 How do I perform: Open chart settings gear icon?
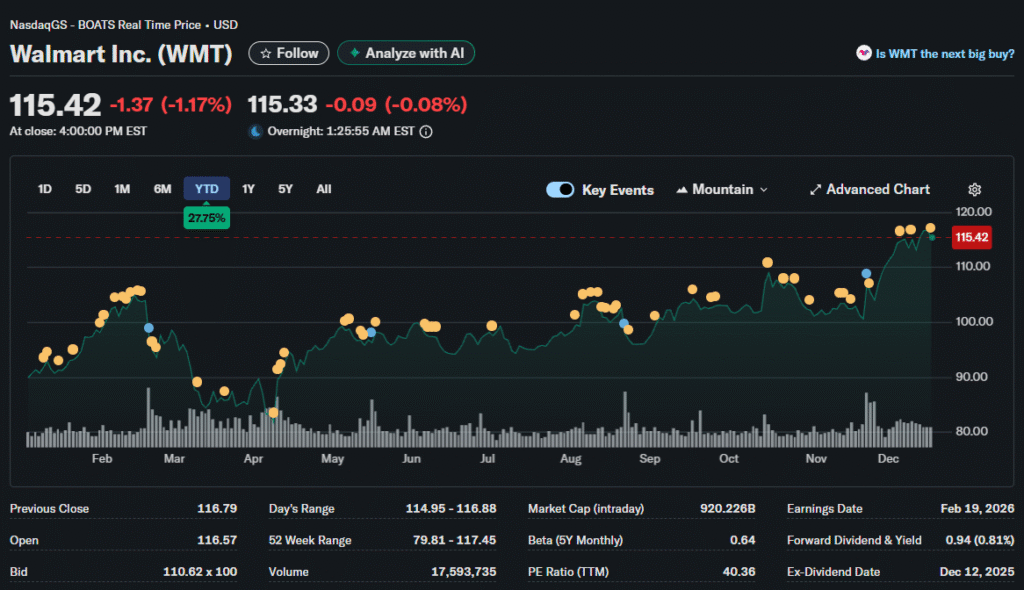coord(975,190)
